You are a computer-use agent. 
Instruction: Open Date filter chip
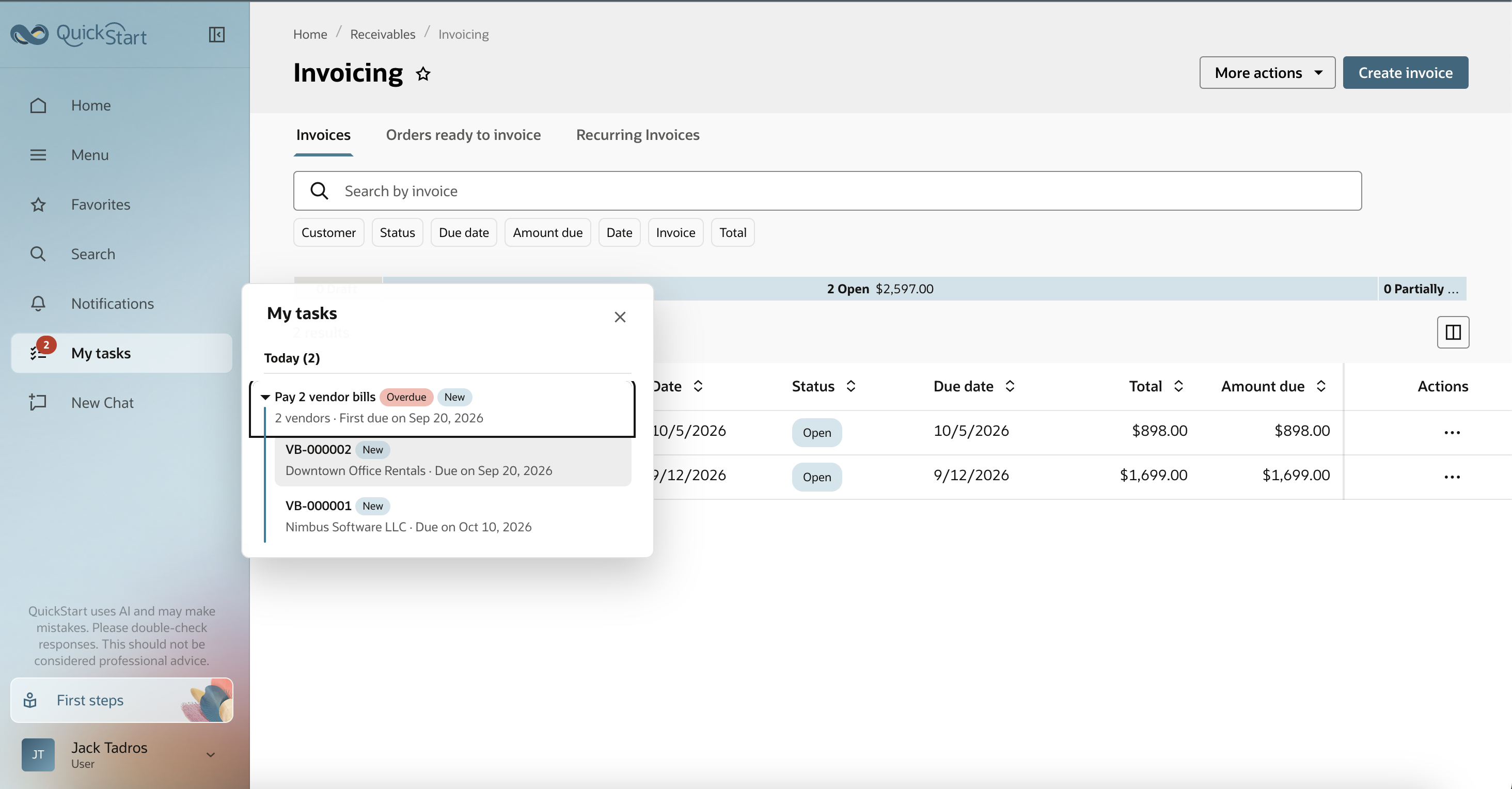619,232
